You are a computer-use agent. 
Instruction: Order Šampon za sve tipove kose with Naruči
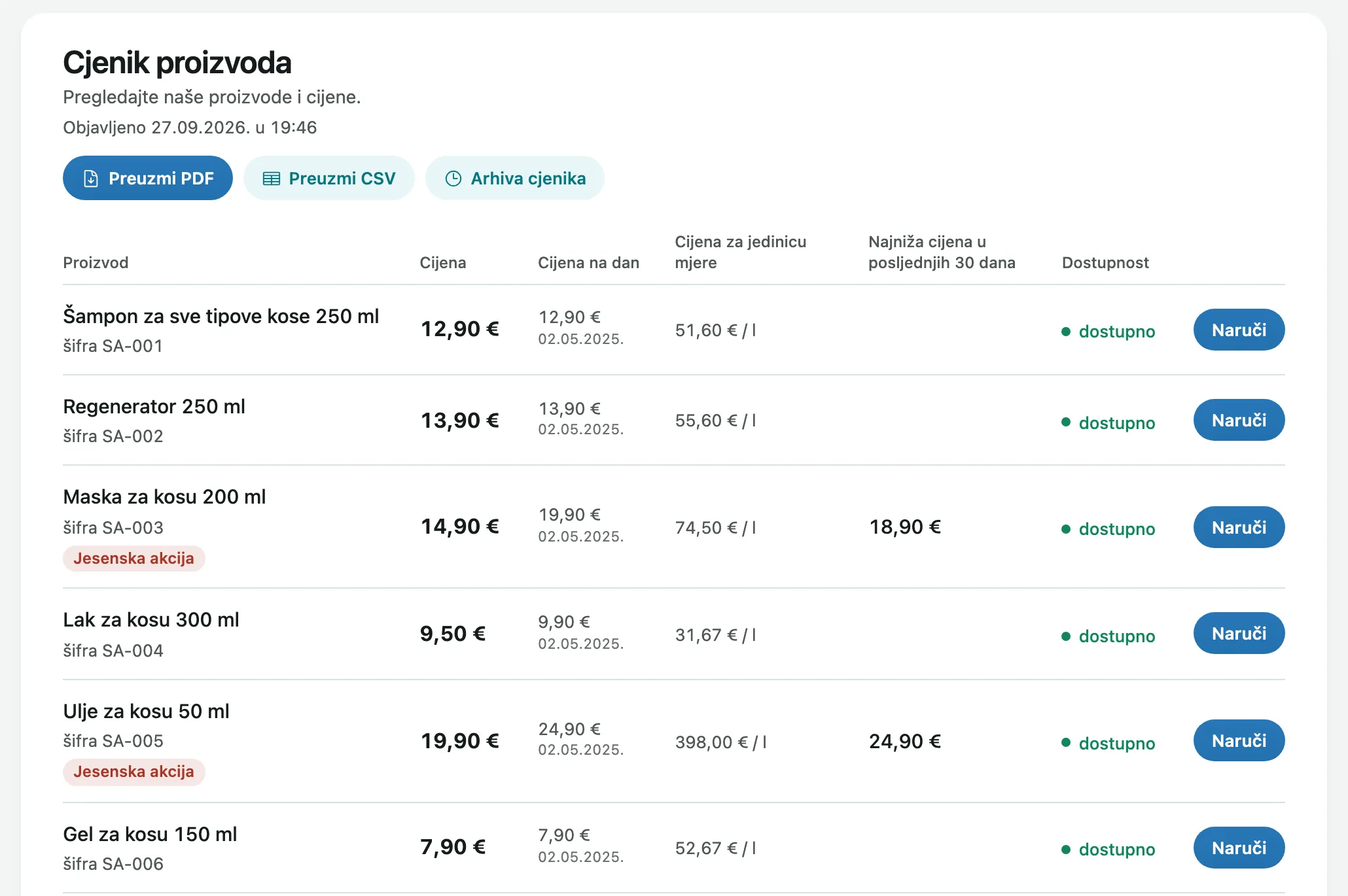(1239, 330)
